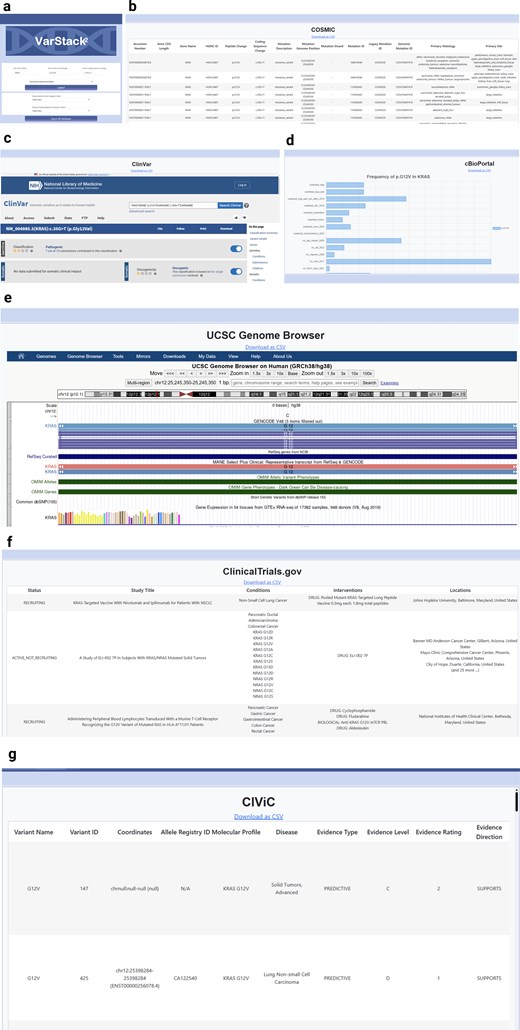The height and width of the screenshot is (1030, 520).
Task: Click the Common dbSNP(155) track label
Action: click(36, 501)
